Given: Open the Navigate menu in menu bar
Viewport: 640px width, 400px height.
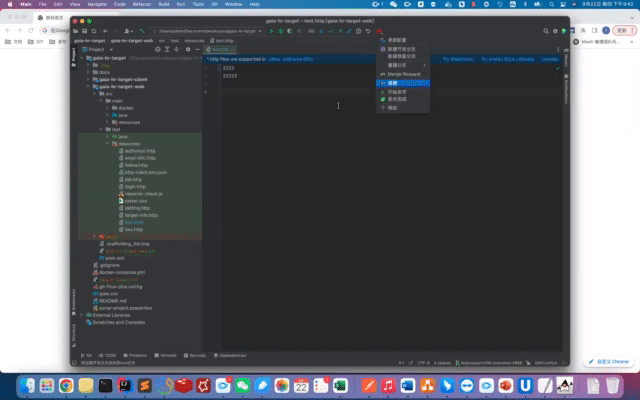Looking at the screenshot, I should click(x=97, y=4).
